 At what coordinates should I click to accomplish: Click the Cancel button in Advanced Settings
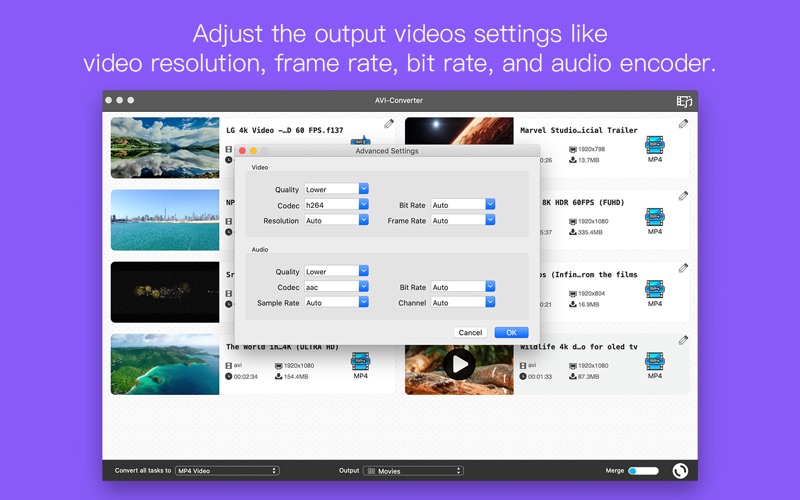(x=470, y=333)
